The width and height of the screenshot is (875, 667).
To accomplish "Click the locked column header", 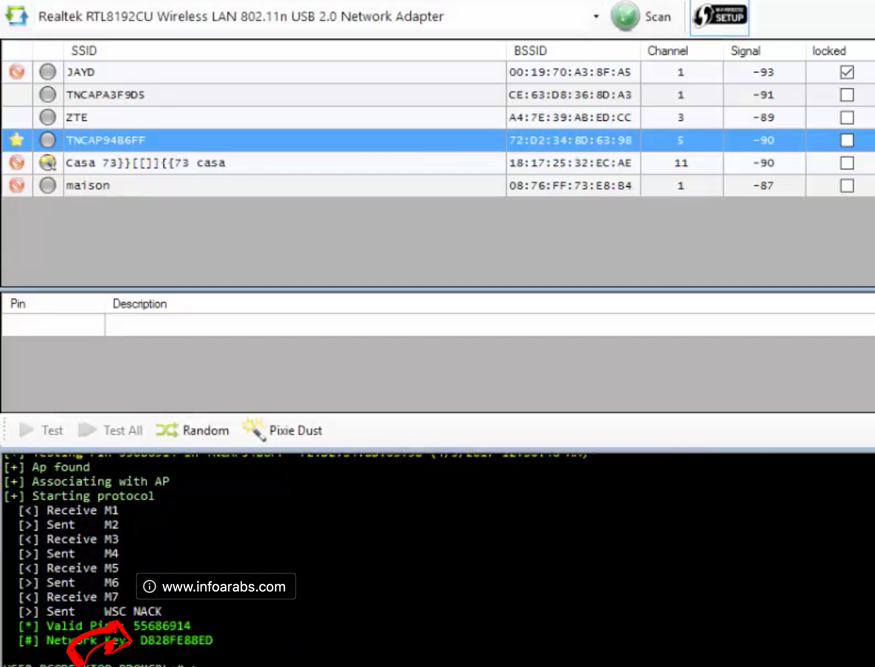I will tap(829, 51).
